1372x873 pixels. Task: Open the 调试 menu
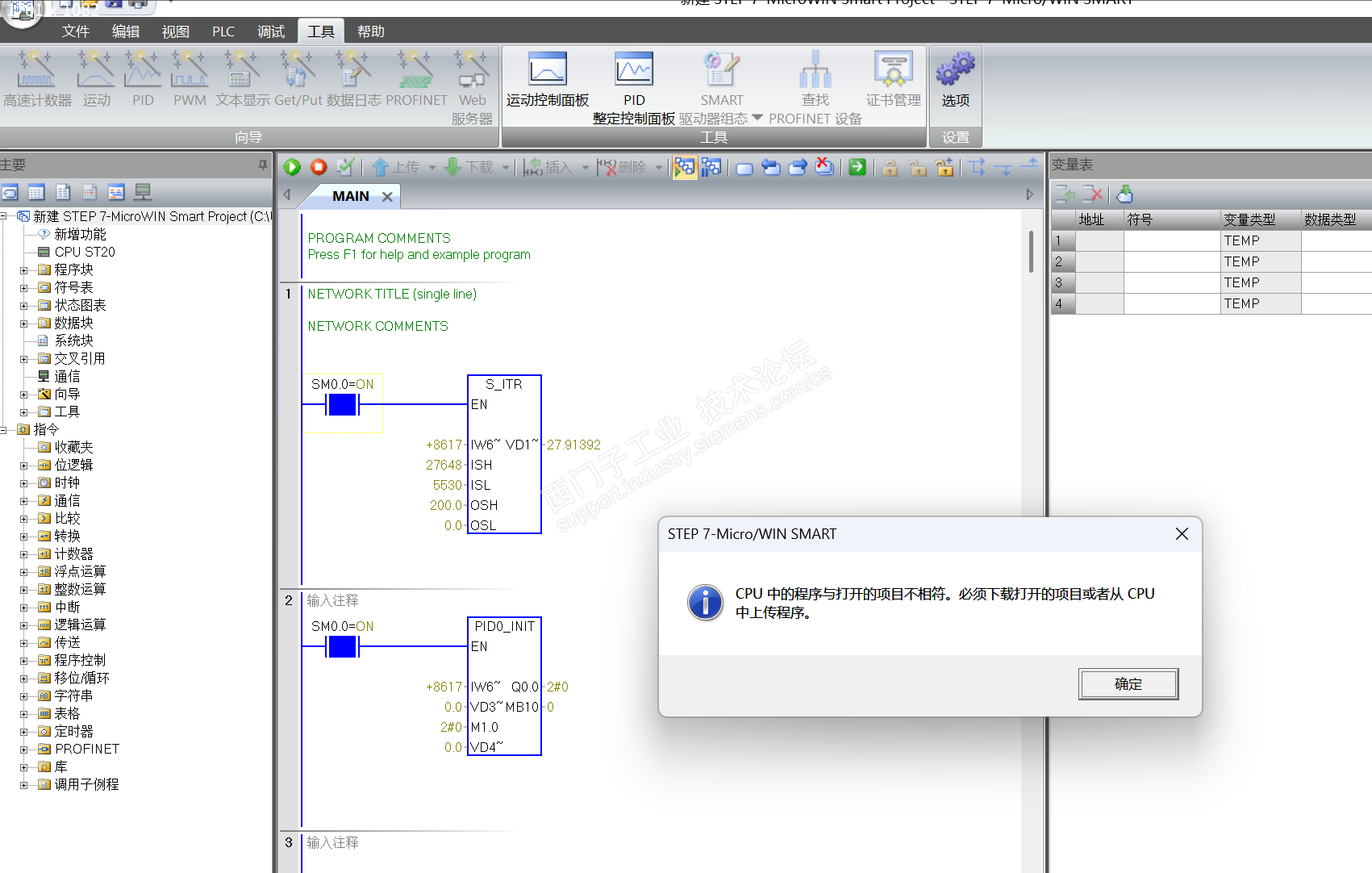pyautogui.click(x=271, y=31)
